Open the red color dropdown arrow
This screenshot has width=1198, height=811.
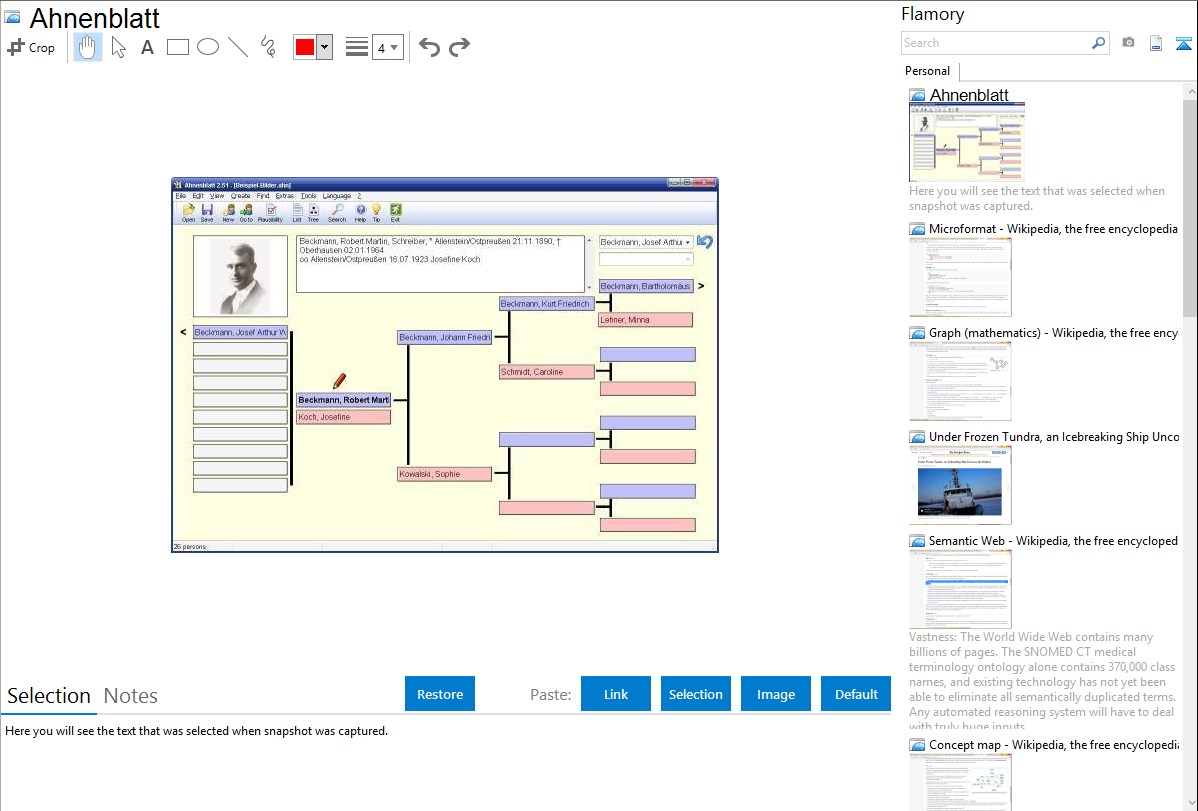pos(324,47)
